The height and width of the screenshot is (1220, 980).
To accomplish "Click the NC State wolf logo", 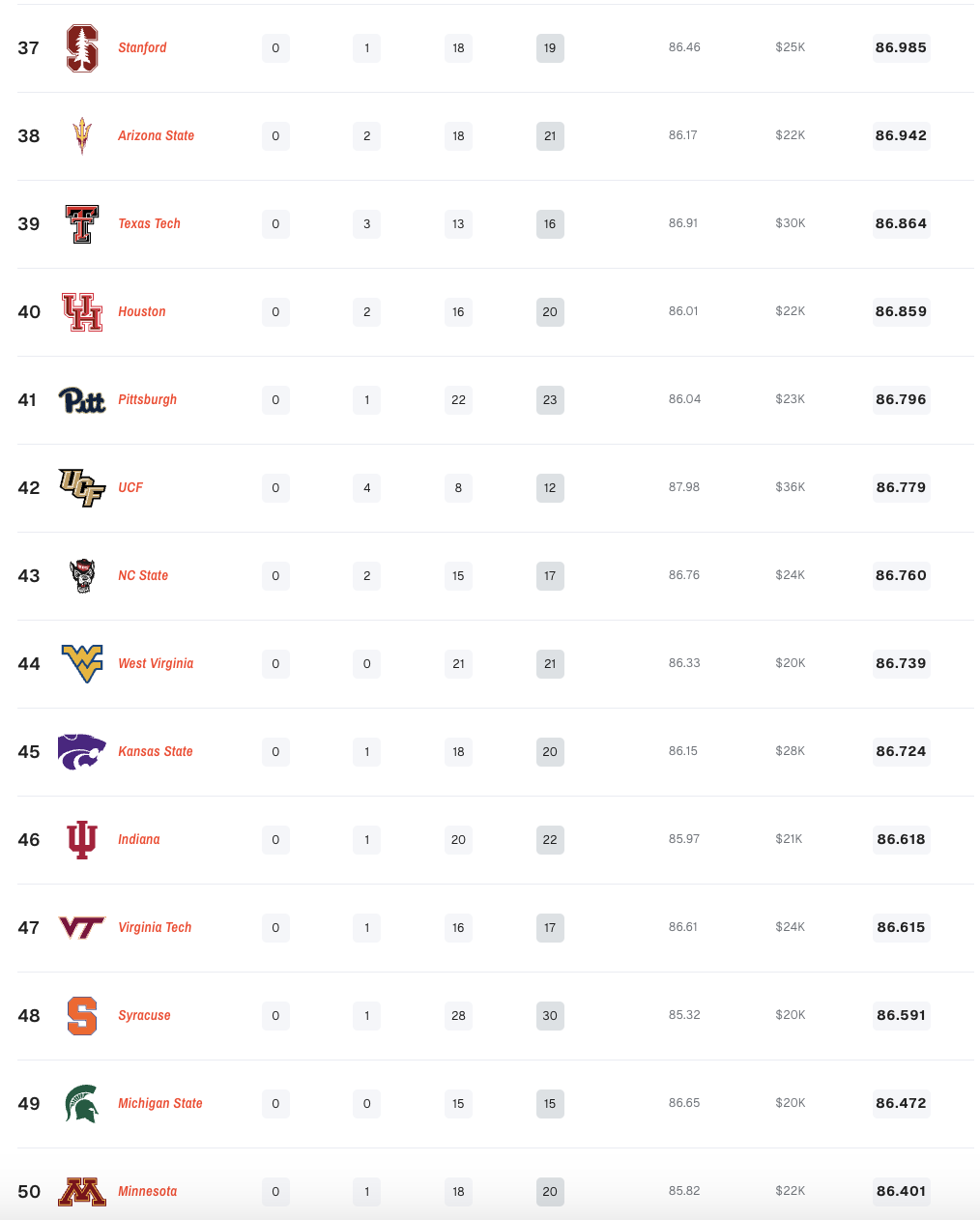I will pyautogui.click(x=82, y=576).
